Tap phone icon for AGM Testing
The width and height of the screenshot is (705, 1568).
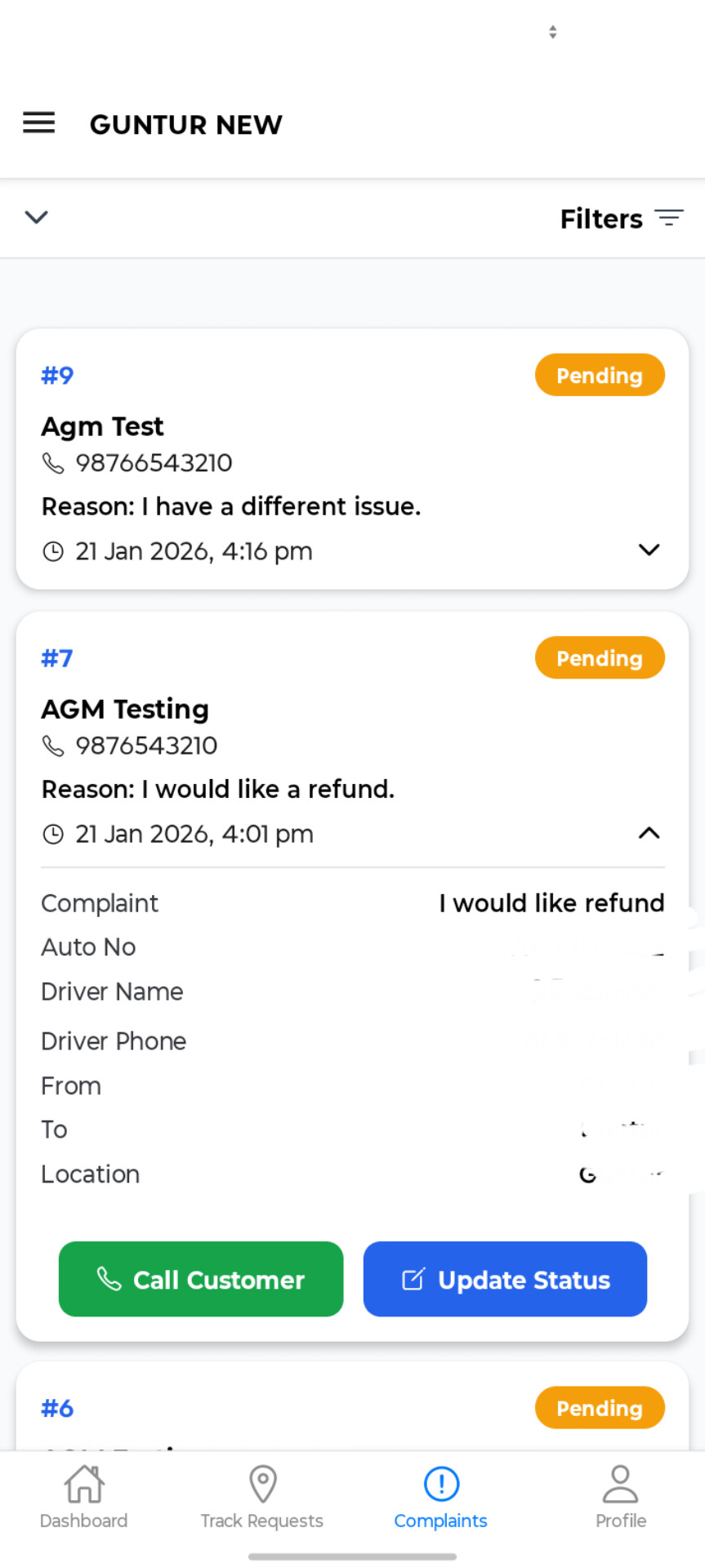[x=53, y=746]
